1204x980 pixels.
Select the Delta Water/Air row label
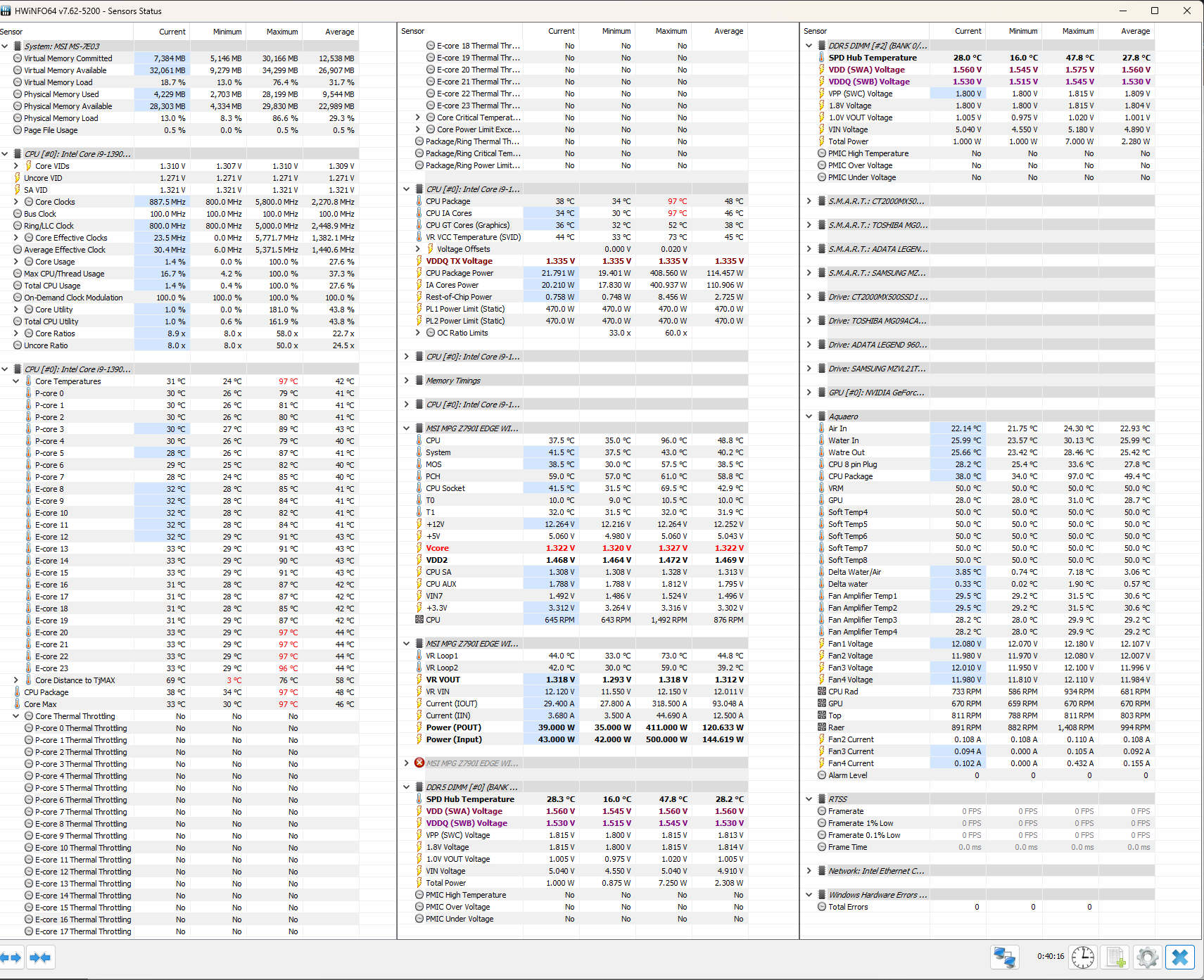(x=854, y=572)
